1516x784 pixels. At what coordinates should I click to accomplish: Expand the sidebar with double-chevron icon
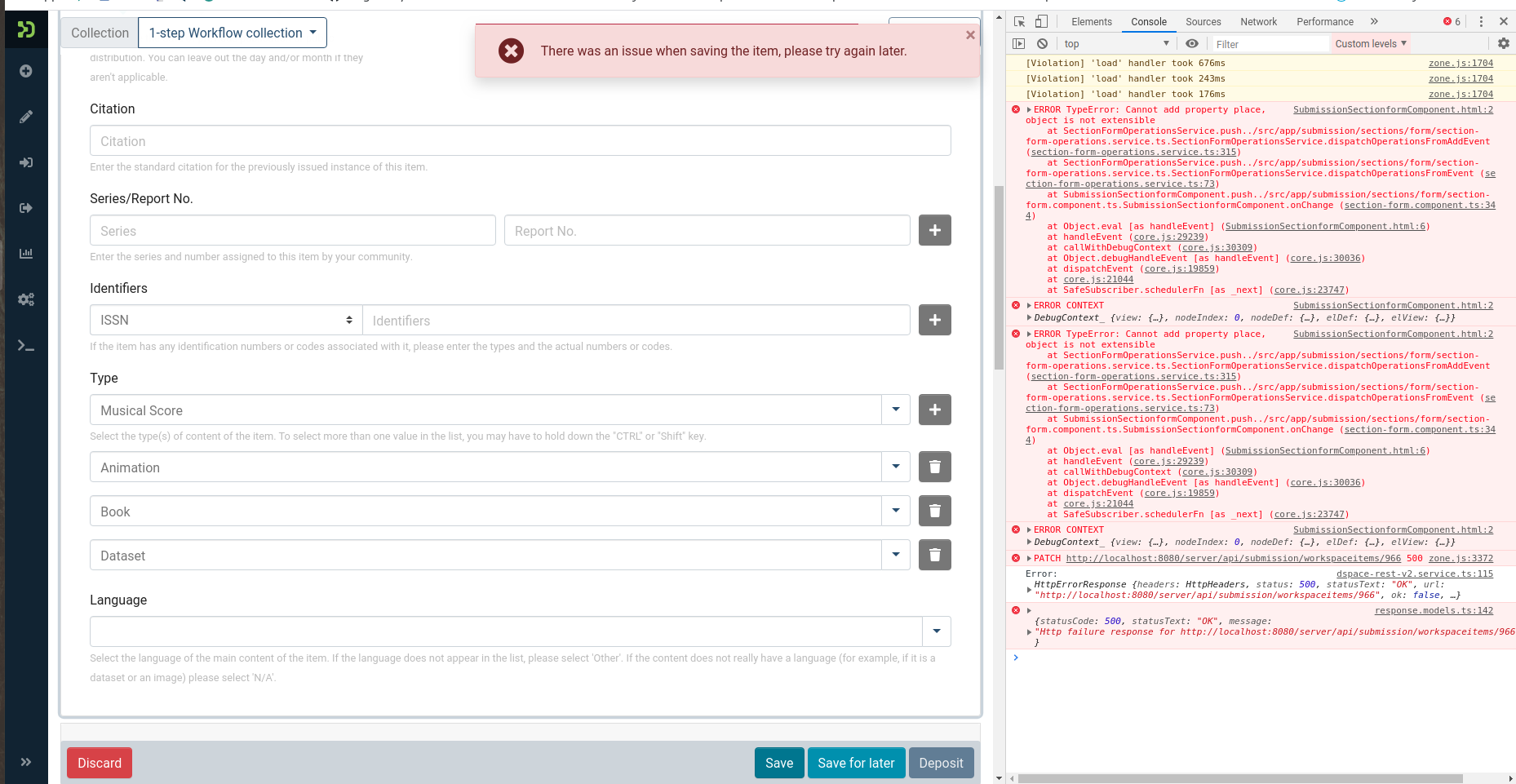pos(26,762)
